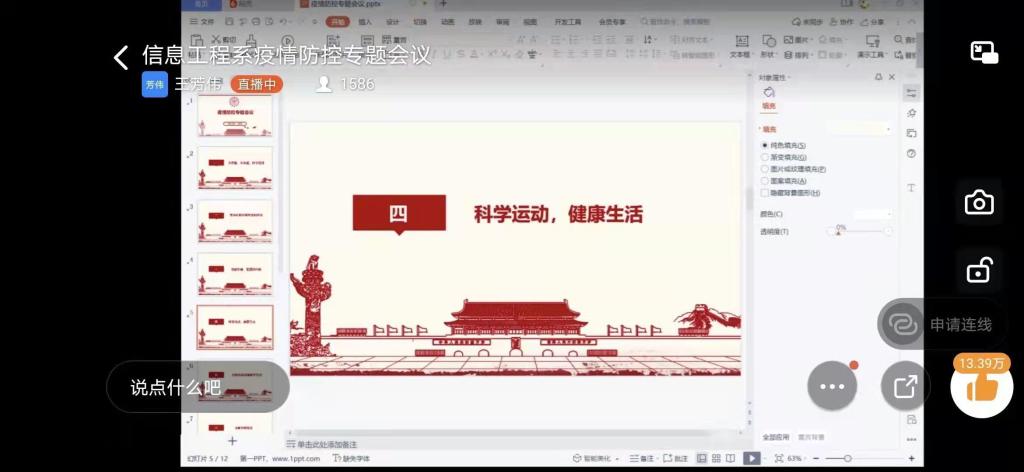Open a new document tab with plus
Viewport: 1024px width, 472px height.
[x=443, y=4]
